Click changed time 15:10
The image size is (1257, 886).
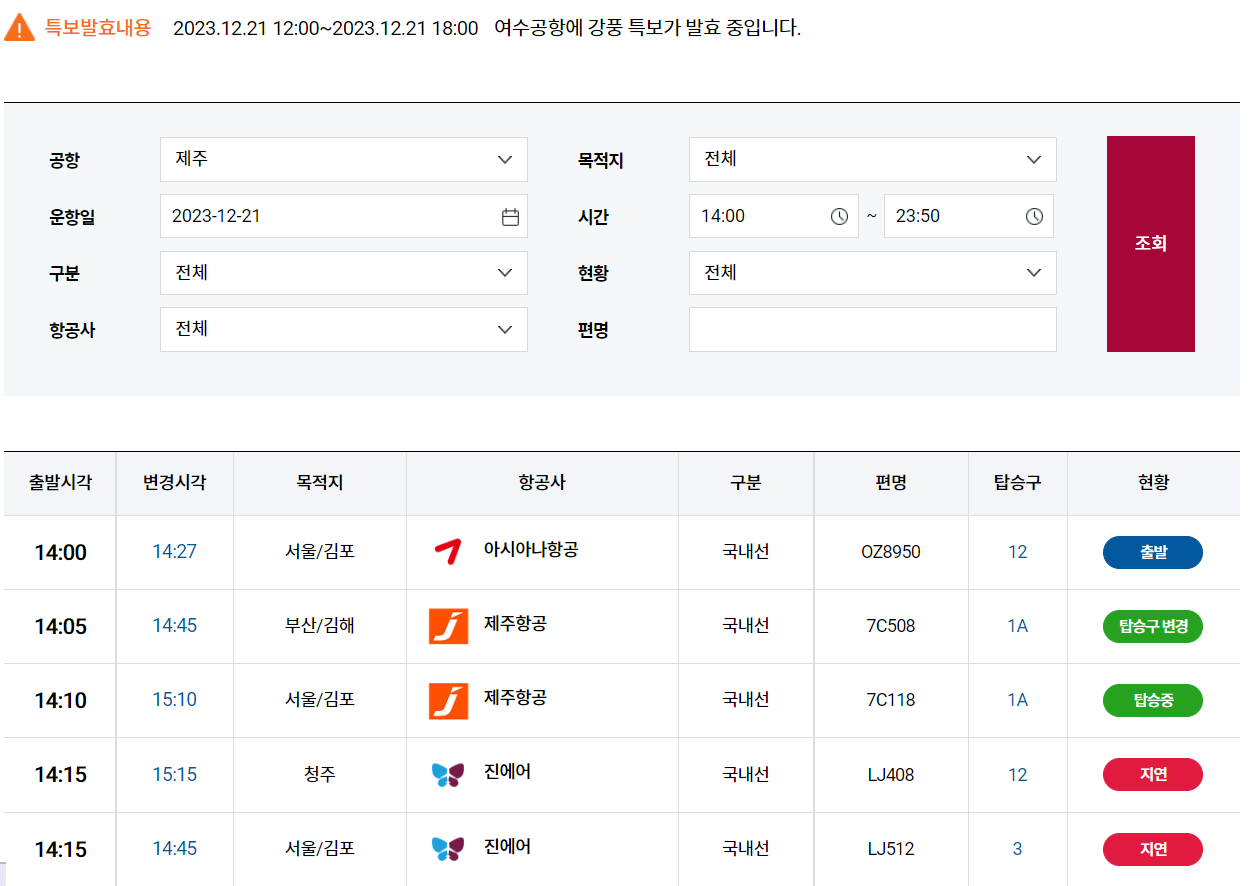point(174,700)
